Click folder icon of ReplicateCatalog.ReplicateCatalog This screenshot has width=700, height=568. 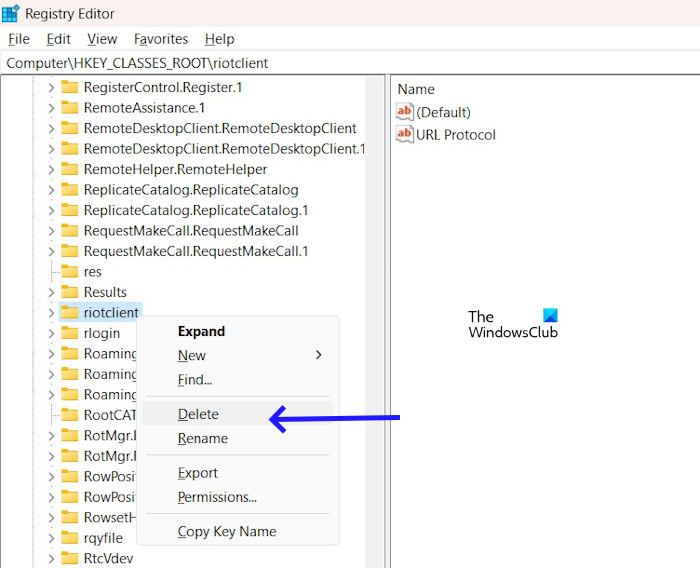point(70,189)
